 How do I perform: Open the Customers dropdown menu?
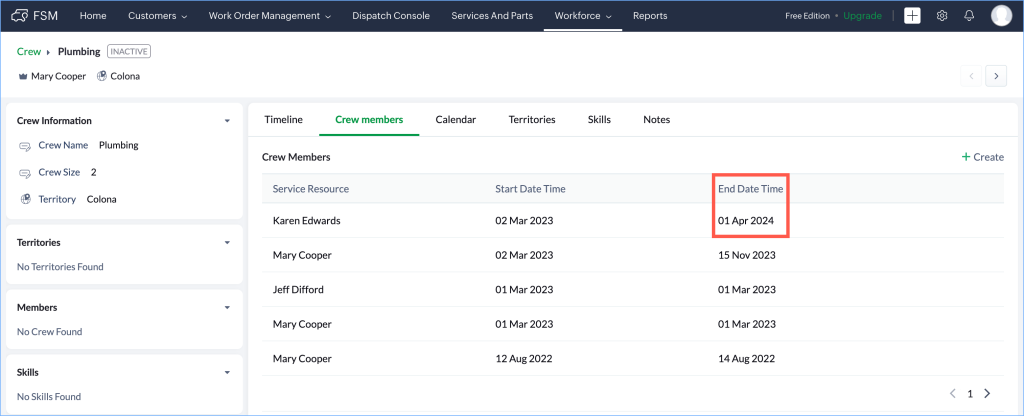(x=157, y=16)
